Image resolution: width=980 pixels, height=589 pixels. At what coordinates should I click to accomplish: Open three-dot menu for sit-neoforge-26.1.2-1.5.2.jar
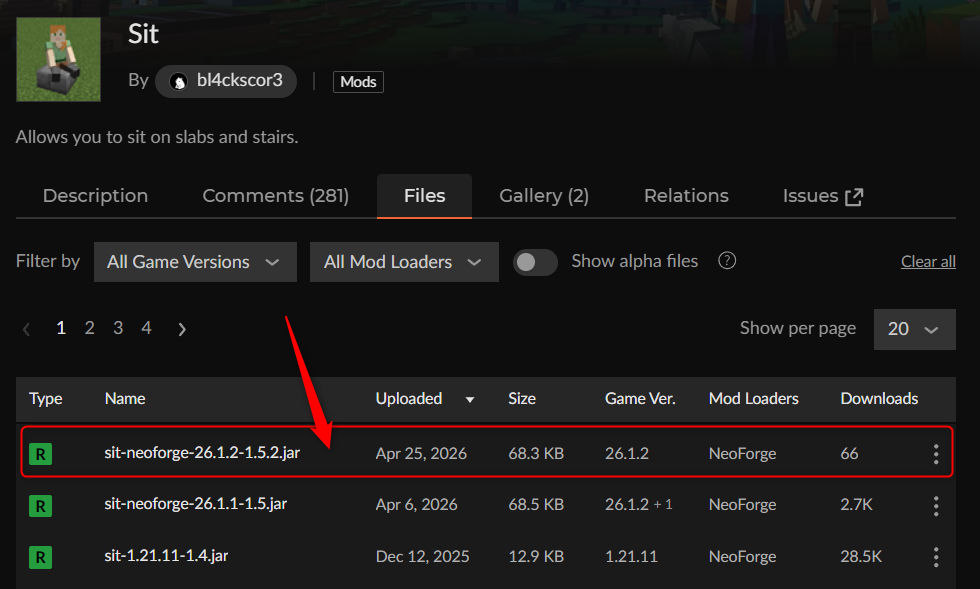(935, 454)
